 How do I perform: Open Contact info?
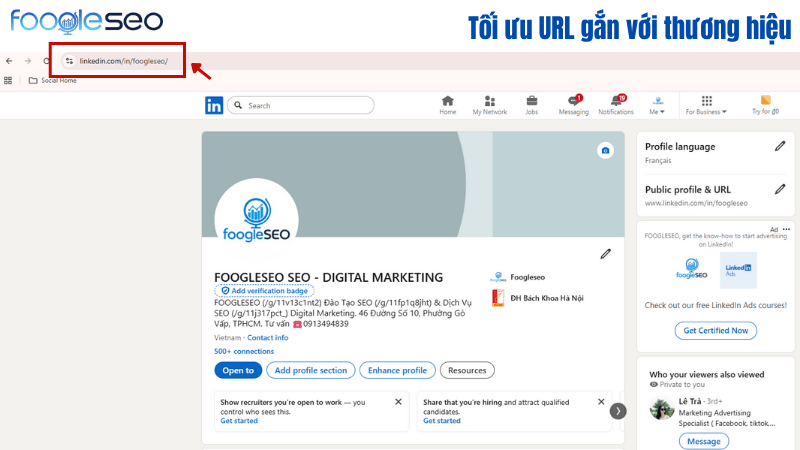pyautogui.click(x=267, y=338)
